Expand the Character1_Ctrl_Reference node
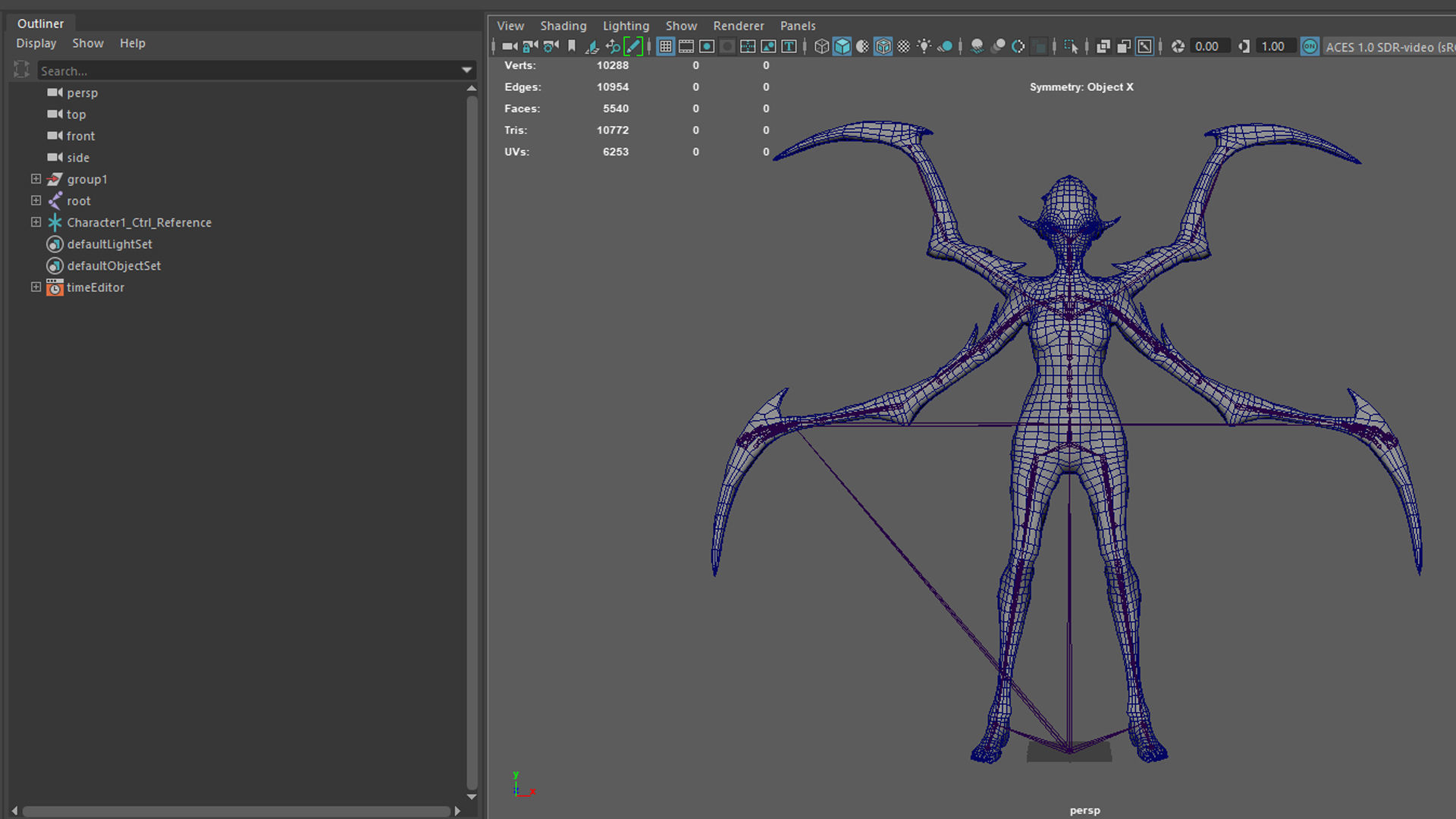The width and height of the screenshot is (1456, 819). coord(36,222)
